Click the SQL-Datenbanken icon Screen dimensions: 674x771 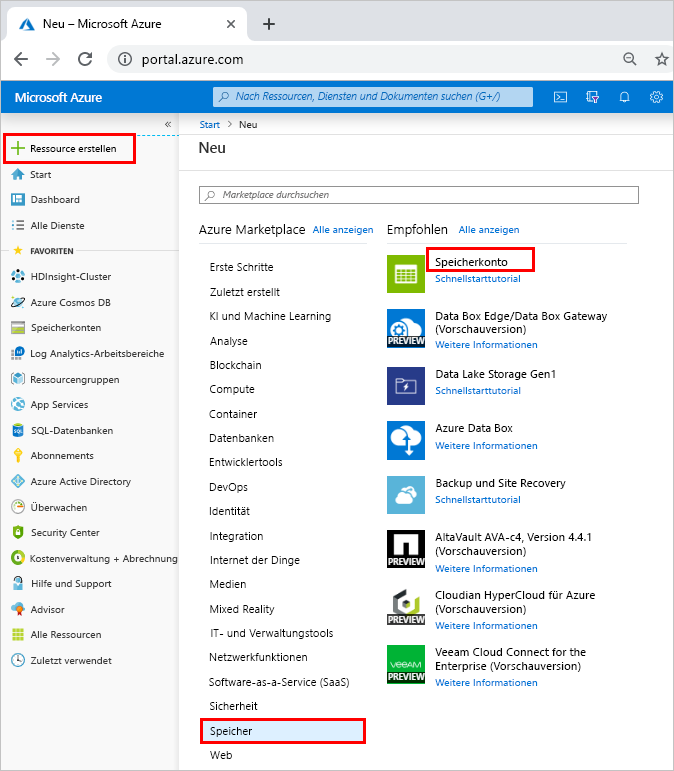(x=18, y=430)
